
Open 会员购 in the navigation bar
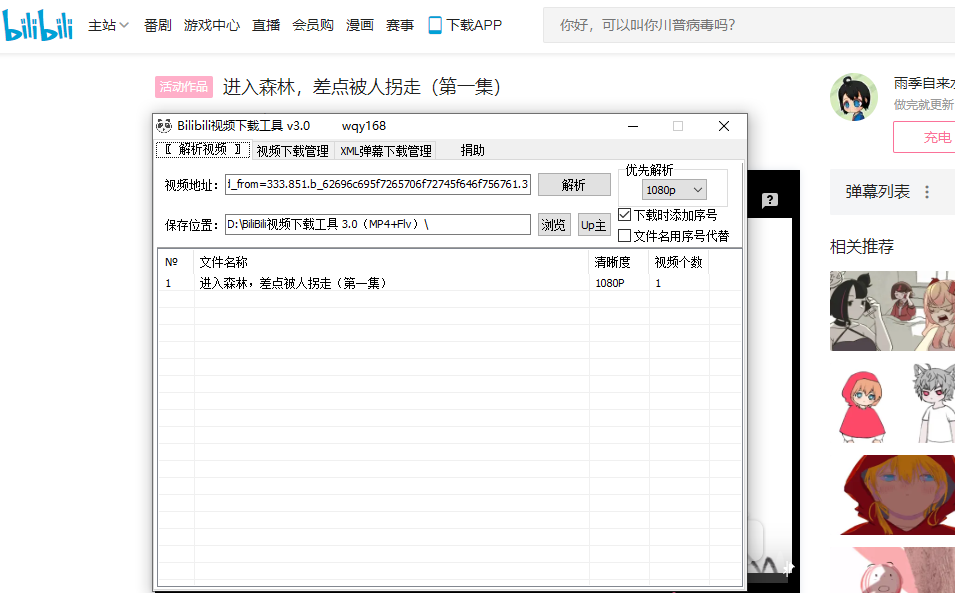coord(313,25)
